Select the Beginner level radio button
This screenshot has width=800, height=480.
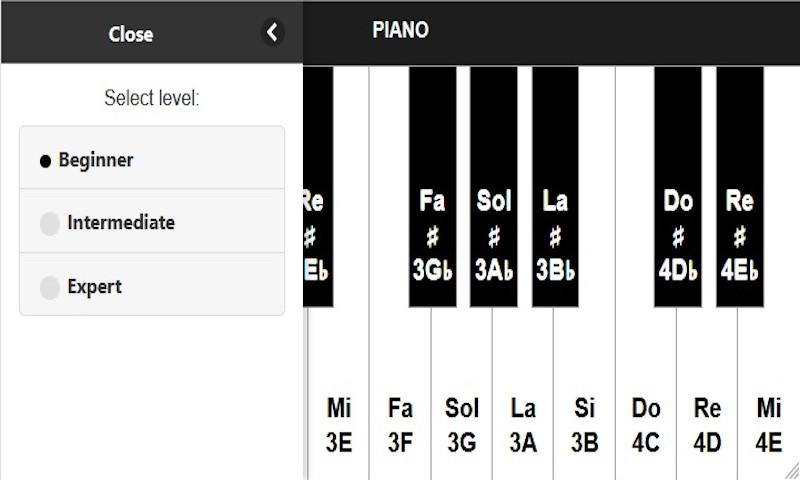45,161
